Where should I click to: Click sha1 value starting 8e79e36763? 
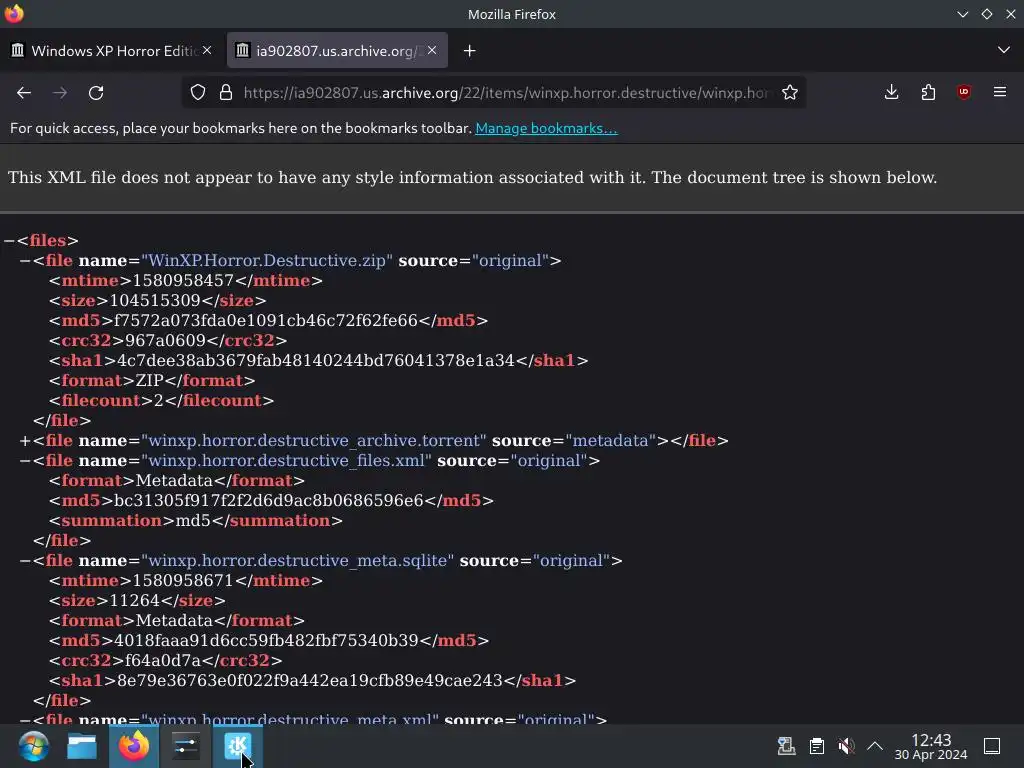pyautogui.click(x=310, y=680)
